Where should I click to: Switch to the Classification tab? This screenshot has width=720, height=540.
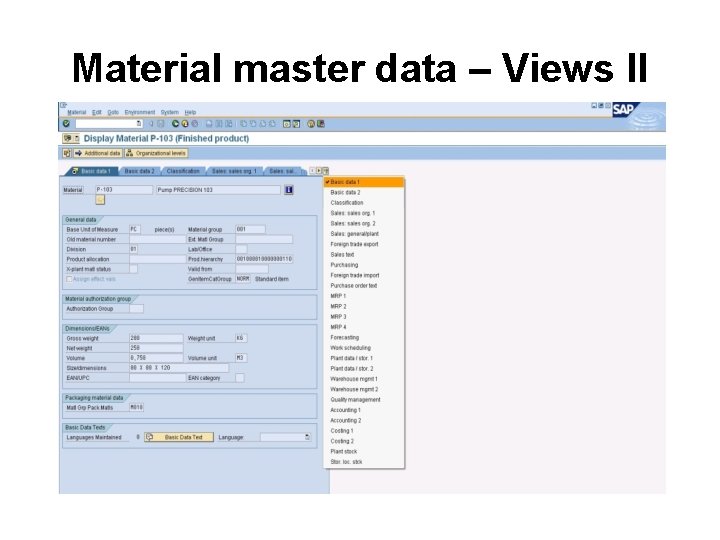coord(183,171)
